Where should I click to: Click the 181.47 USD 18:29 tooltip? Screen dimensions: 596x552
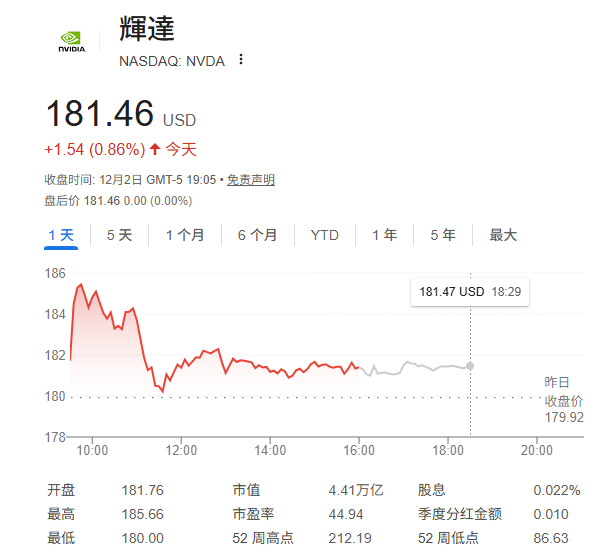click(x=470, y=292)
